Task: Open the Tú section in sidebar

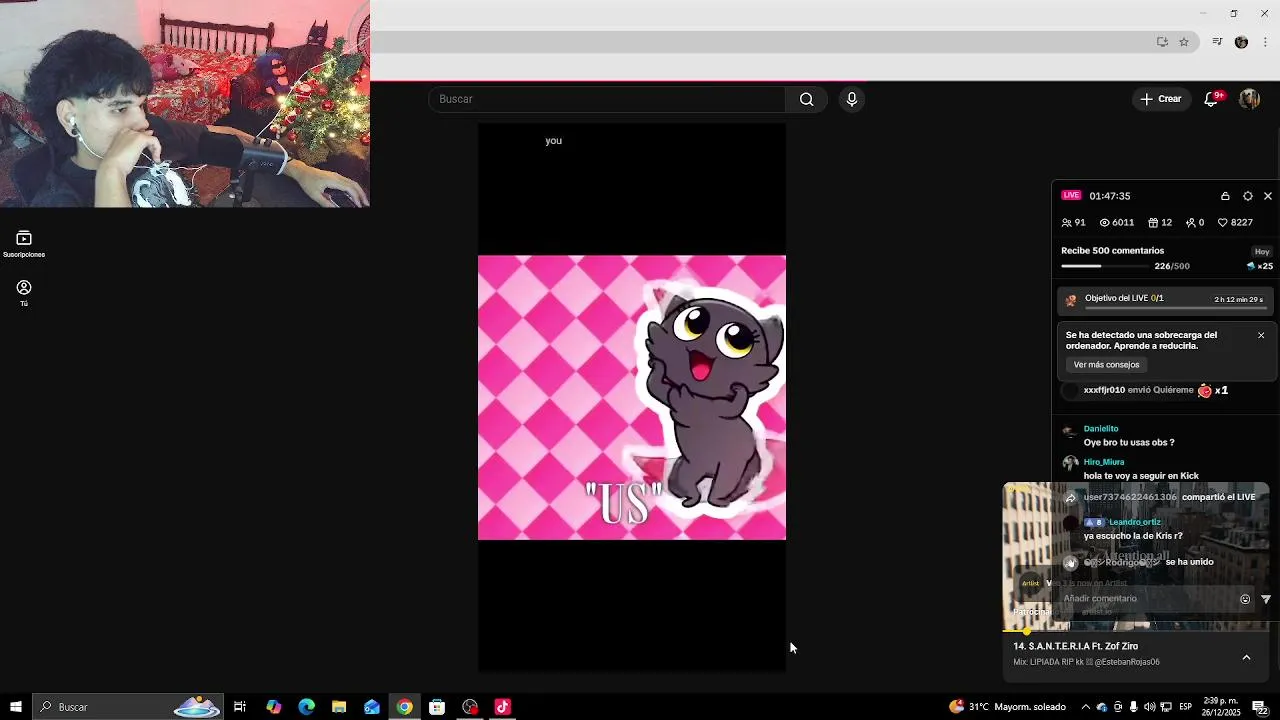Action: tap(24, 292)
